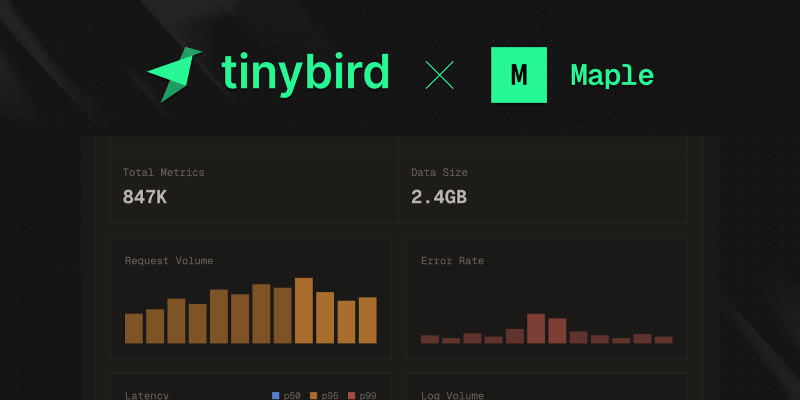This screenshot has width=800, height=400.
Task: Click the green X separator between logos
Action: tap(439, 75)
